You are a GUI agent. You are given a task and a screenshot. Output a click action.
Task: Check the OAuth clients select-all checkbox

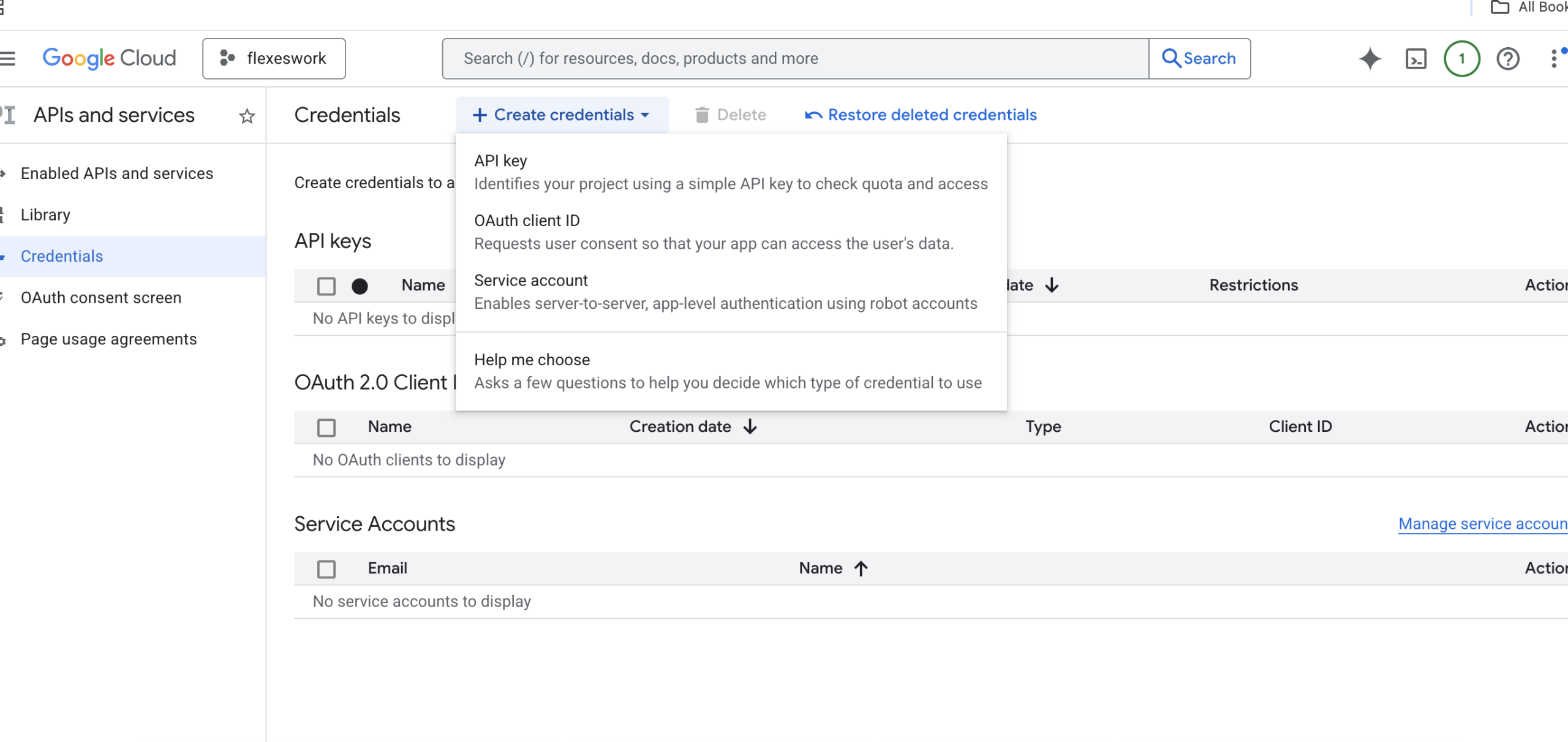tap(326, 427)
